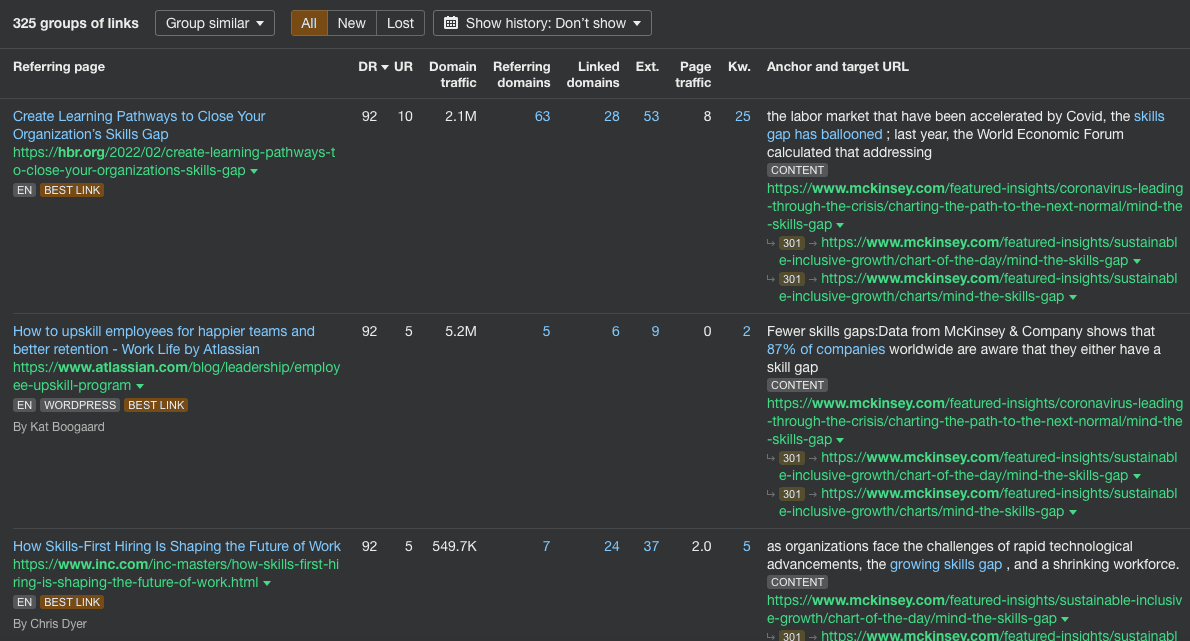Open the Show history dropdown

pos(542,23)
